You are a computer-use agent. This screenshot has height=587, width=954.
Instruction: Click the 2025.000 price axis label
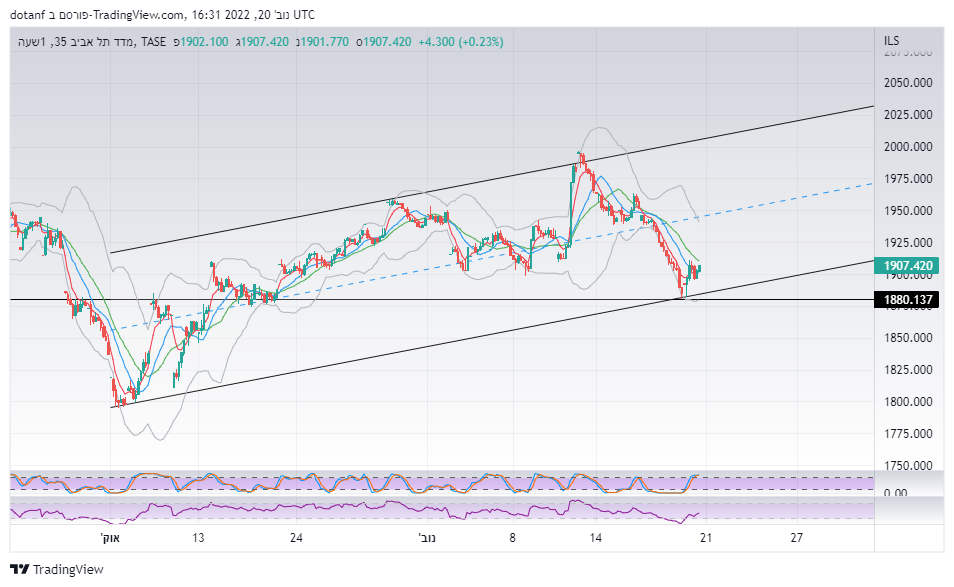pyautogui.click(x=908, y=114)
